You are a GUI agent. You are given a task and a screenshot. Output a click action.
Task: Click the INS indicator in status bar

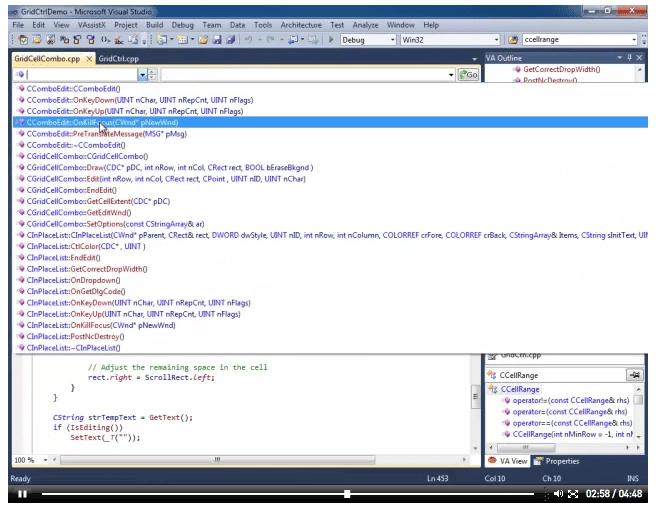tap(633, 478)
